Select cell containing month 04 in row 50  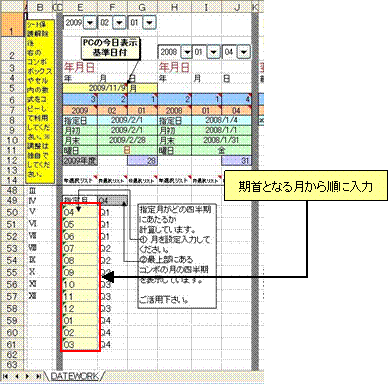tap(80, 212)
